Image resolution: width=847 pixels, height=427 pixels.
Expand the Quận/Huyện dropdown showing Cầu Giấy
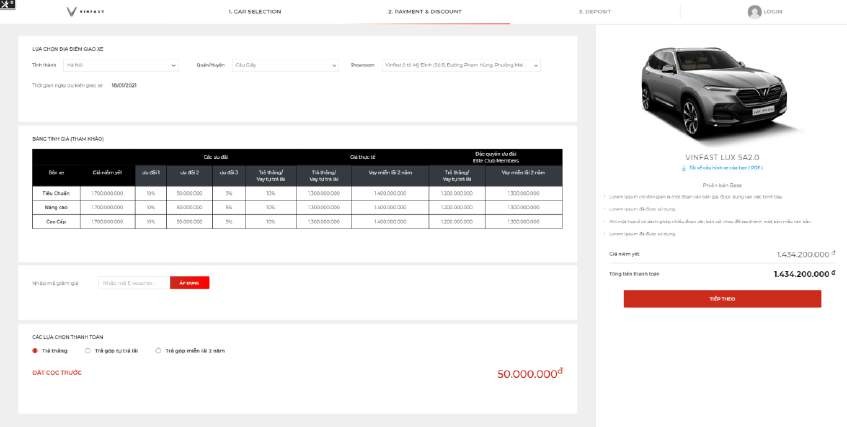[x=285, y=65]
